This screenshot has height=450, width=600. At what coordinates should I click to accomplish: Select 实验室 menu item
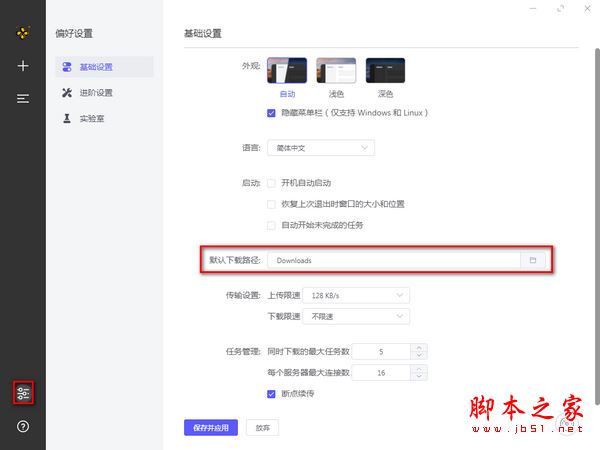pyautogui.click(x=104, y=118)
